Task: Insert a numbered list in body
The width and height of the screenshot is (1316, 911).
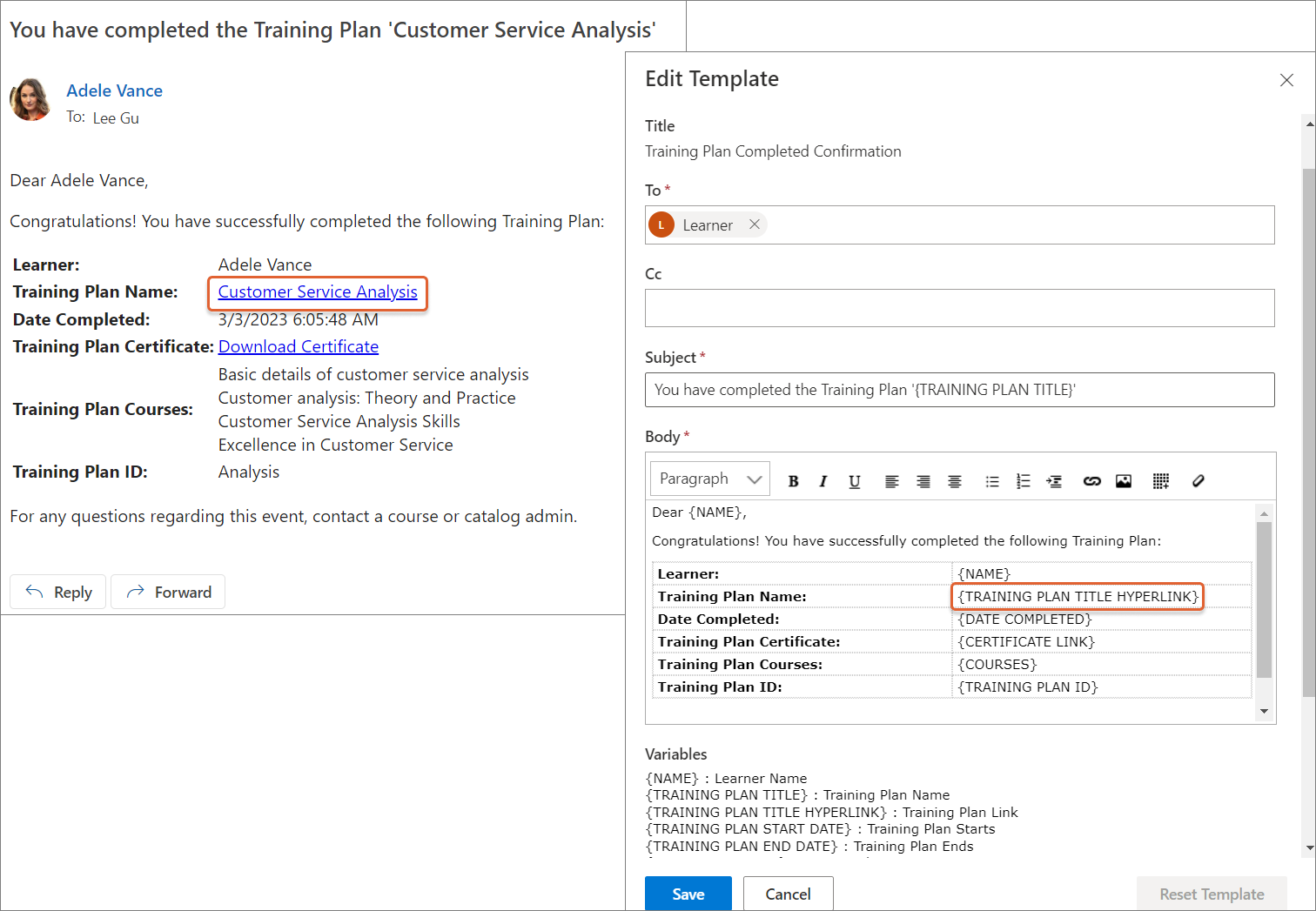Action: [1023, 481]
